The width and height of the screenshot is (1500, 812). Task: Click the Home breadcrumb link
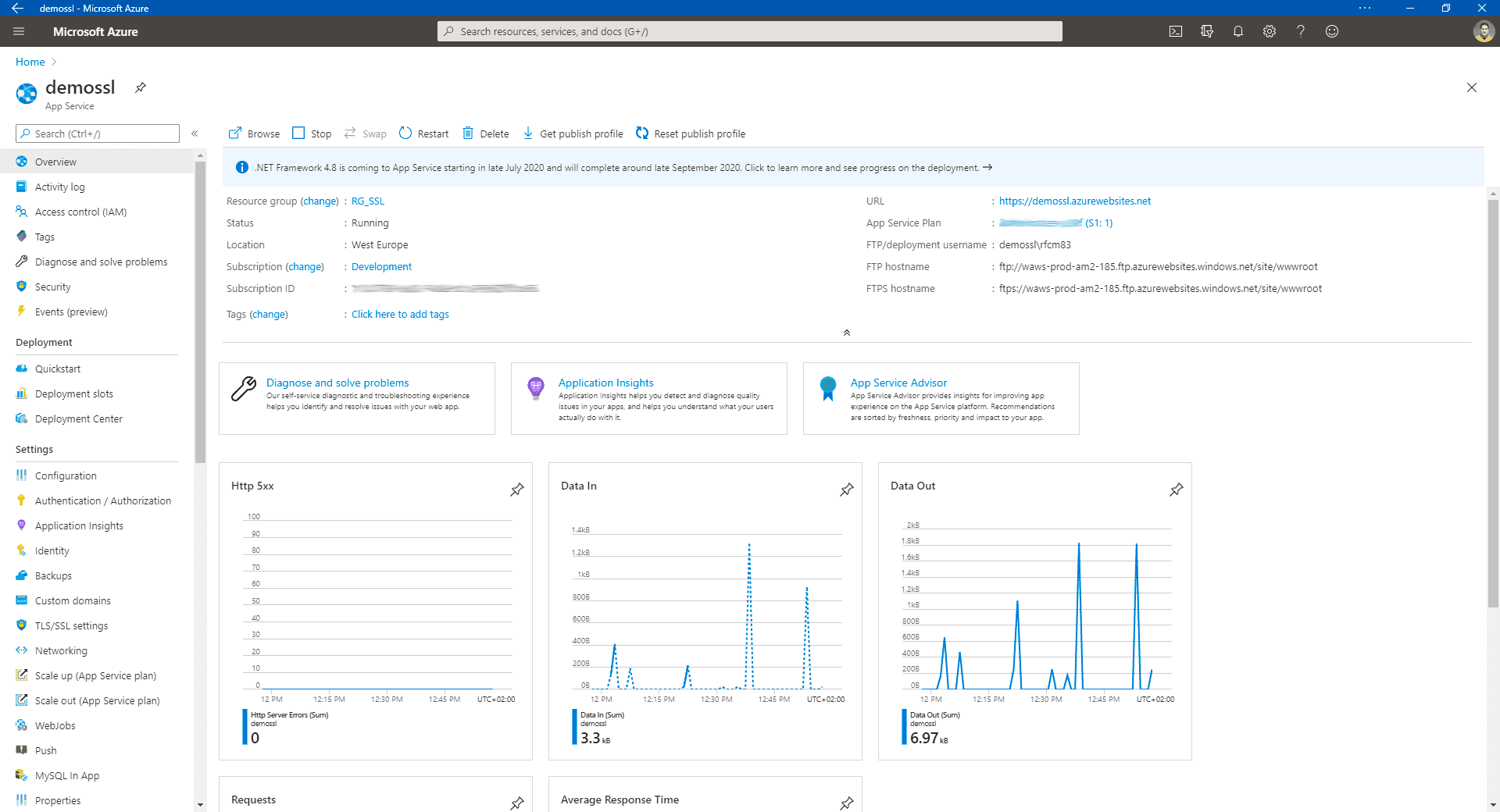point(30,62)
